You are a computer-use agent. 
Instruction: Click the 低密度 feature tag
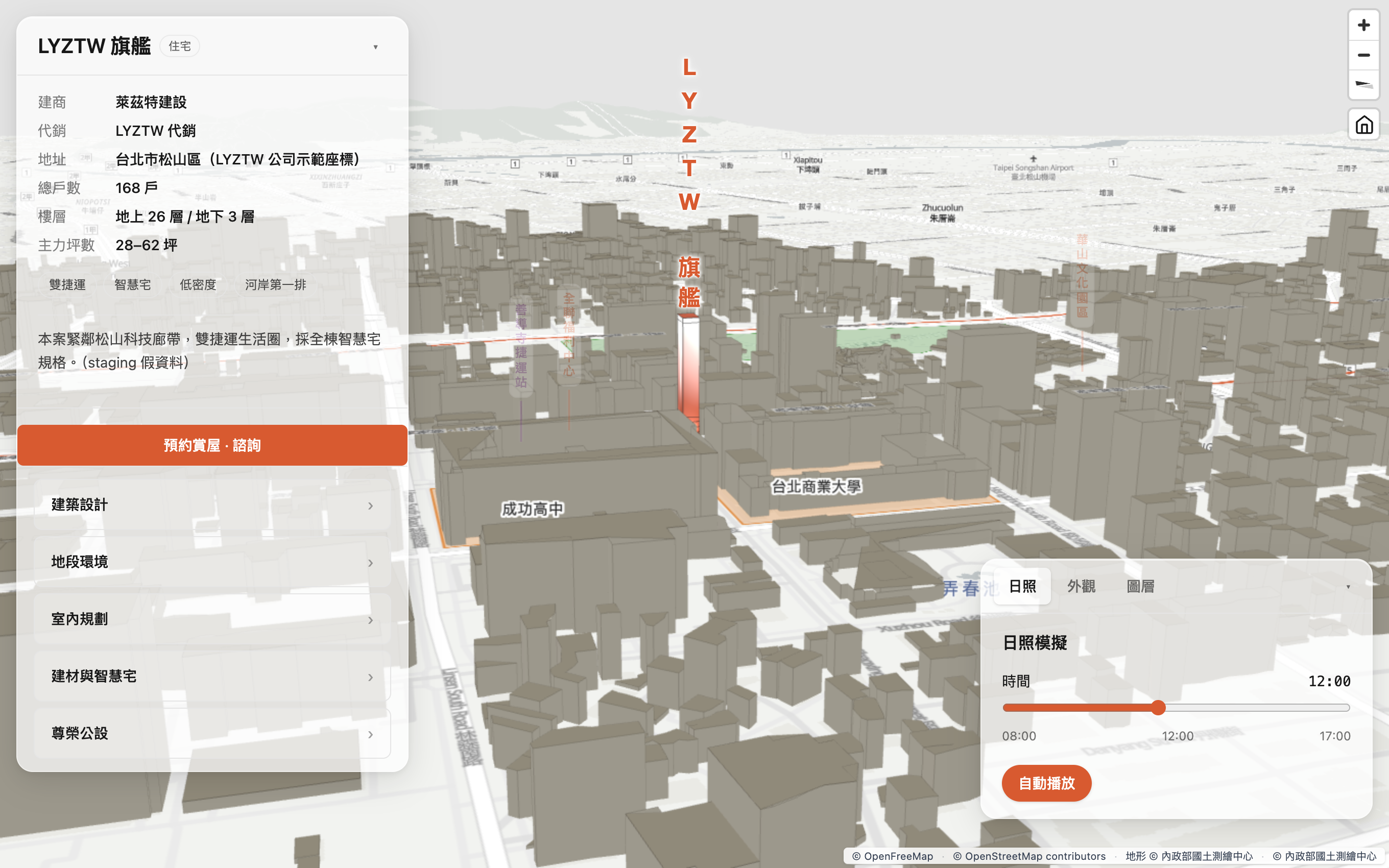[198, 285]
